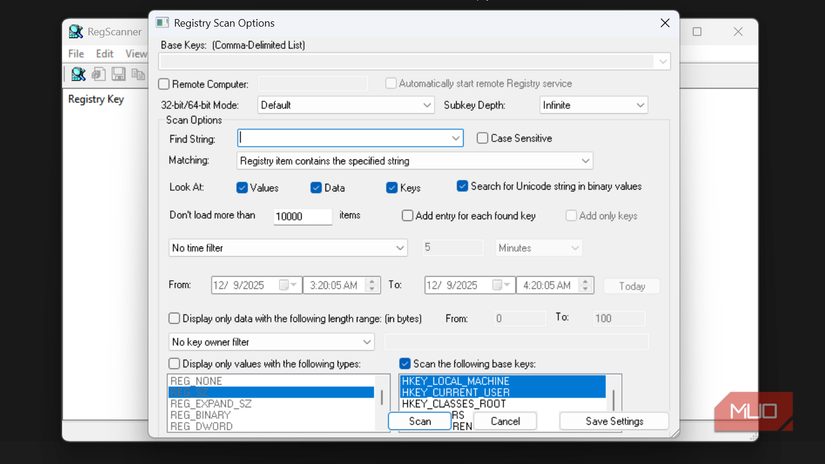The width and height of the screenshot is (825, 464).
Task: Enable the Case Sensitive checkbox
Action: (x=482, y=138)
